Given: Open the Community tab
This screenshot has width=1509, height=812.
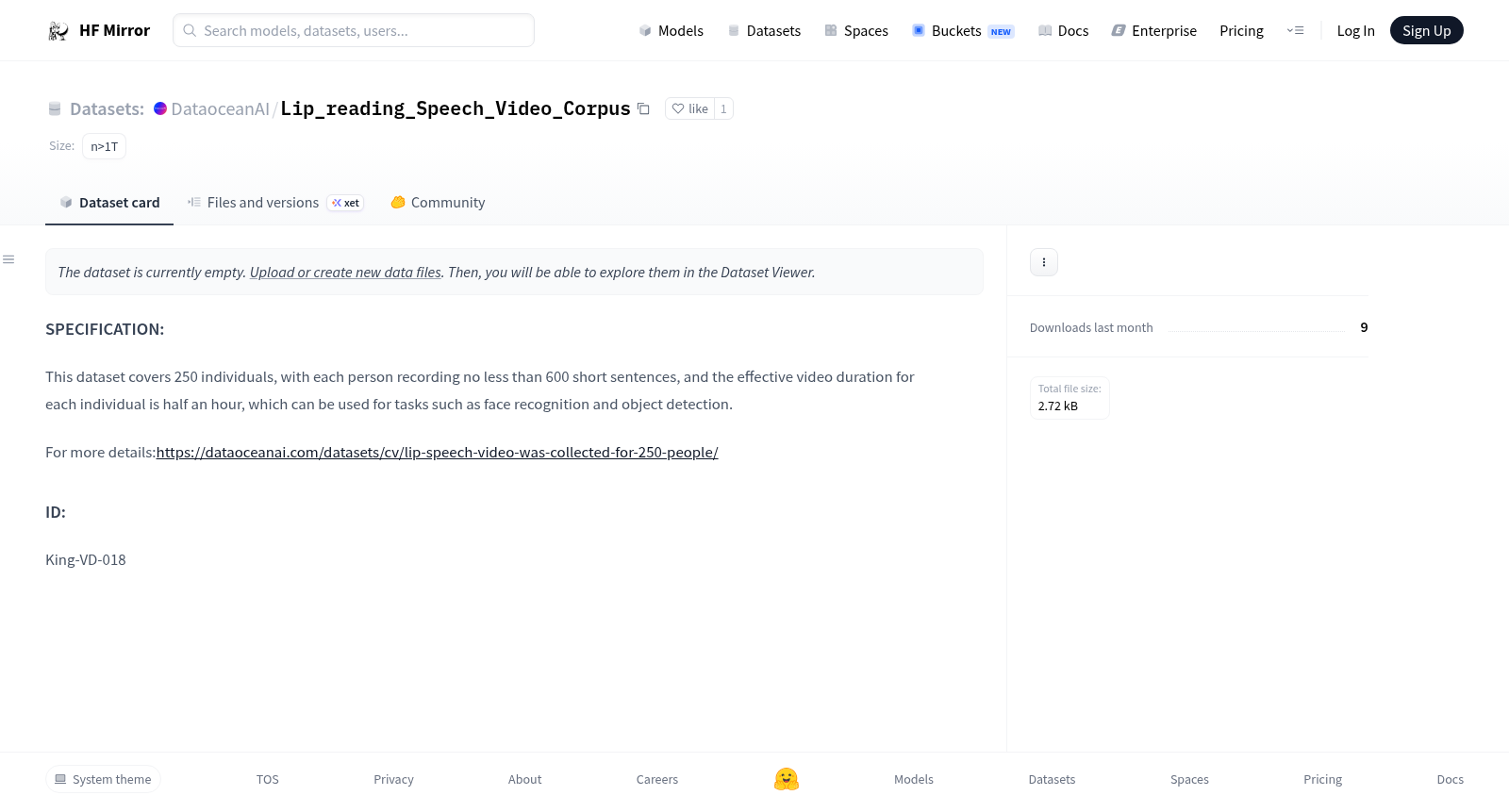Looking at the screenshot, I should click(x=438, y=203).
